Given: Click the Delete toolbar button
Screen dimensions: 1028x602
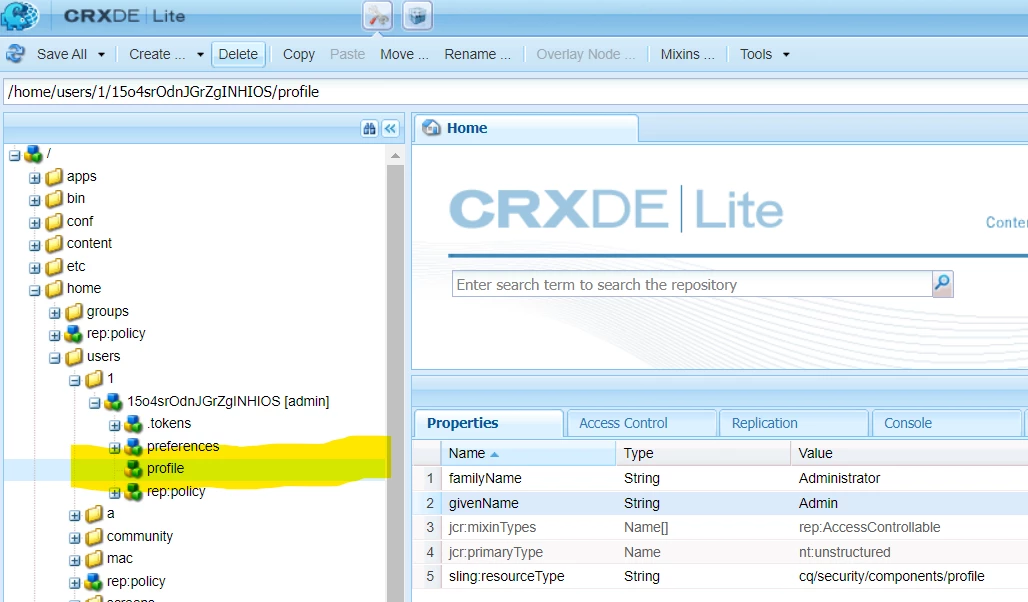Looking at the screenshot, I should coord(238,54).
